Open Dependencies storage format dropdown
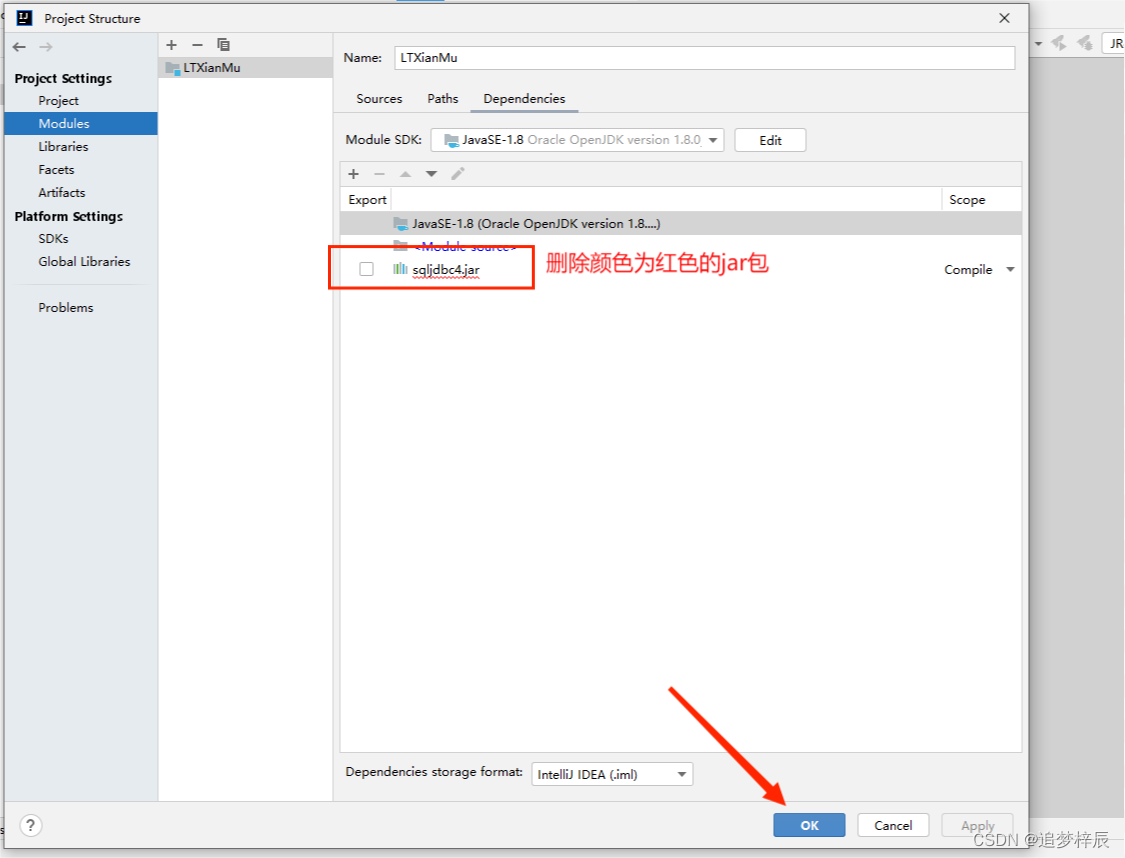 tap(612, 774)
